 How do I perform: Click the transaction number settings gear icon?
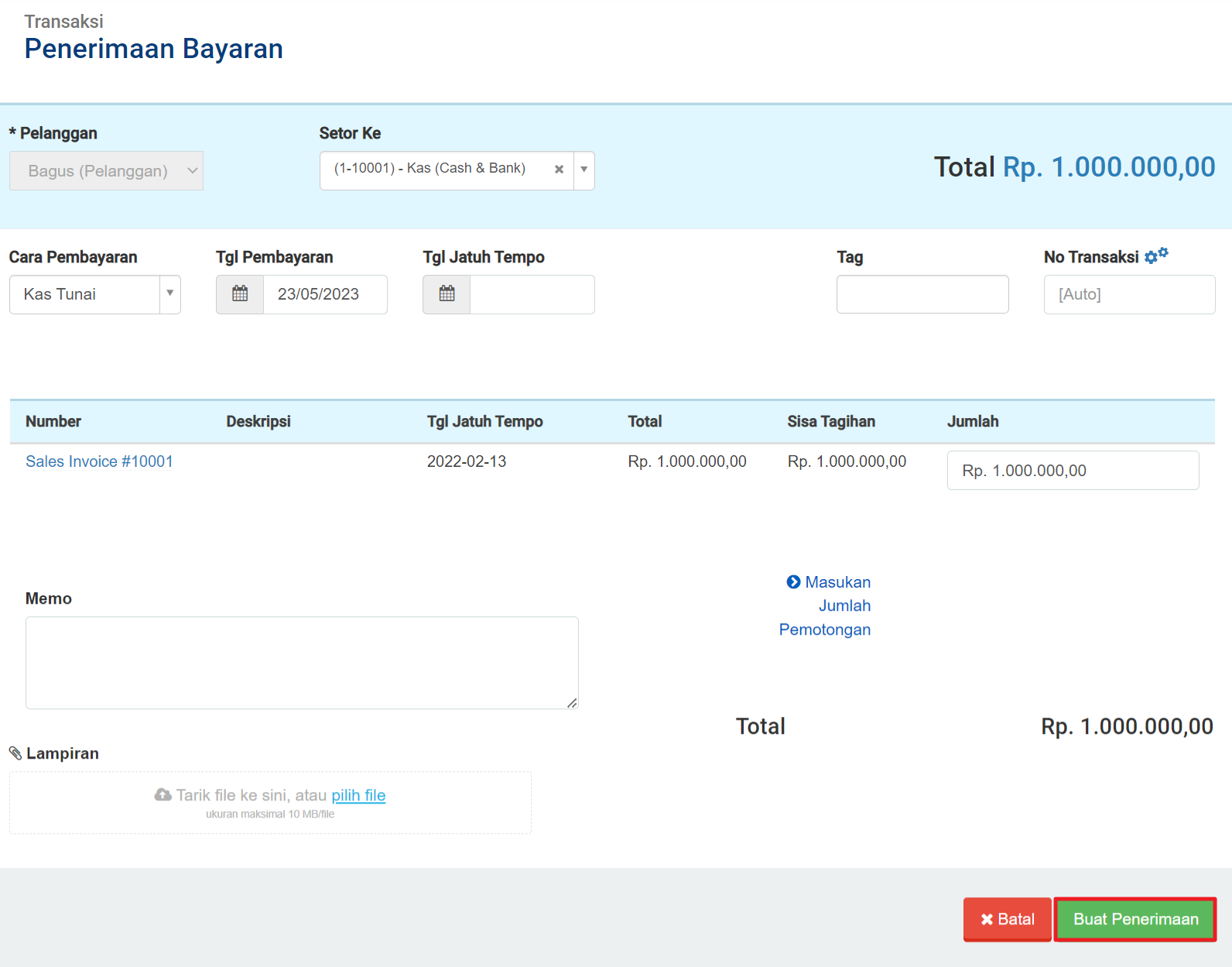tap(1155, 255)
